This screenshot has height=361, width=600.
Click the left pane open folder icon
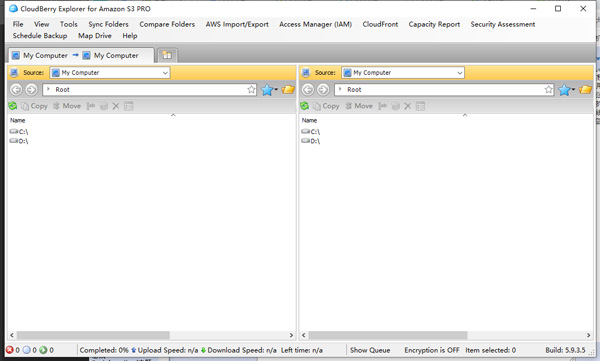pos(288,90)
